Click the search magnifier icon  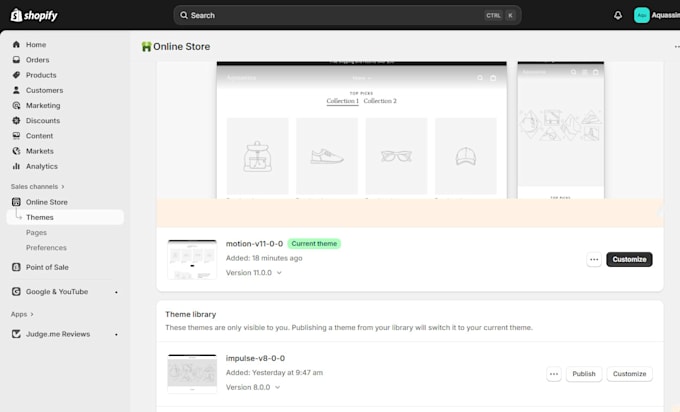click(184, 15)
